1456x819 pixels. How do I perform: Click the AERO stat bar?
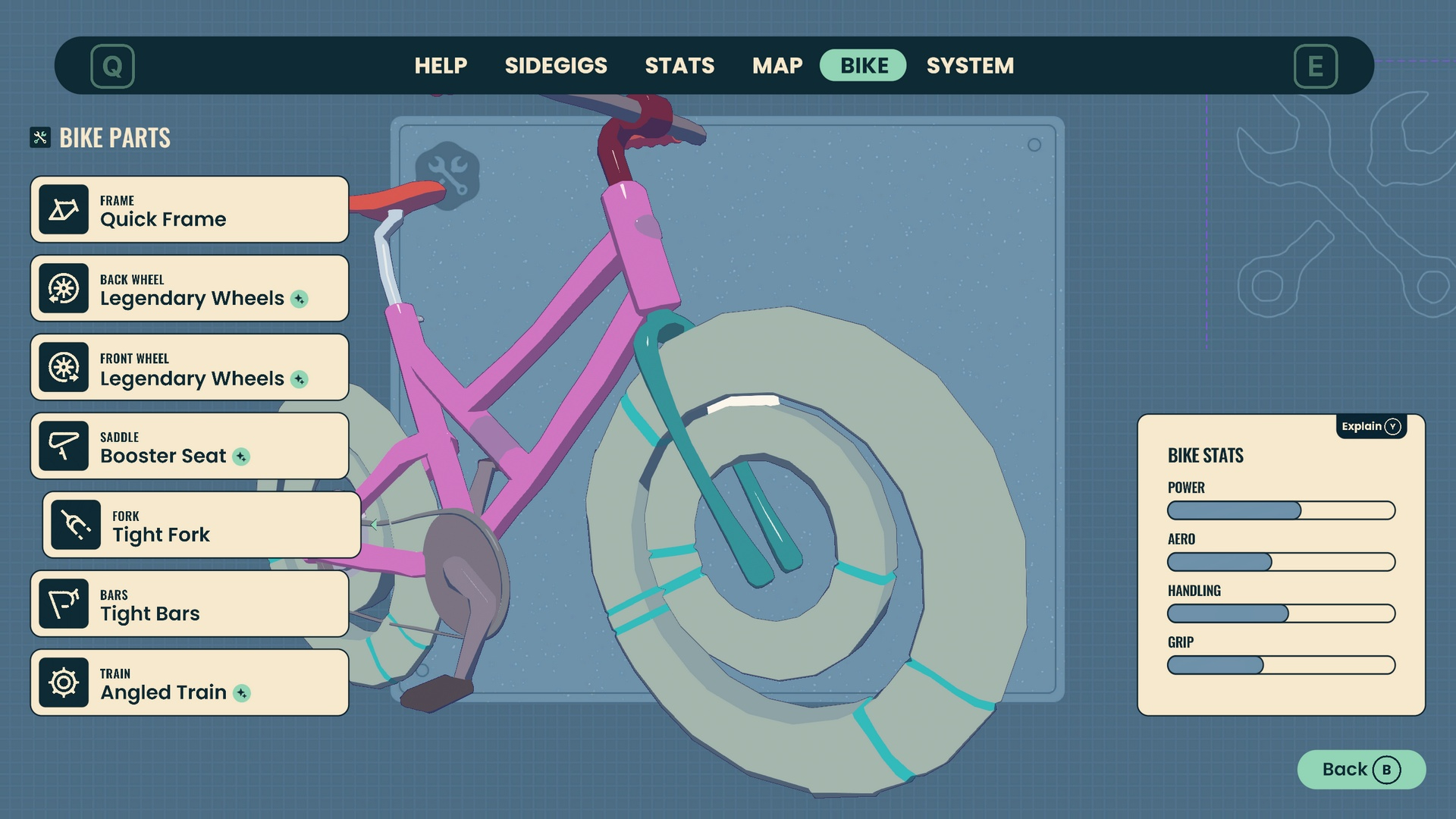(x=1281, y=562)
